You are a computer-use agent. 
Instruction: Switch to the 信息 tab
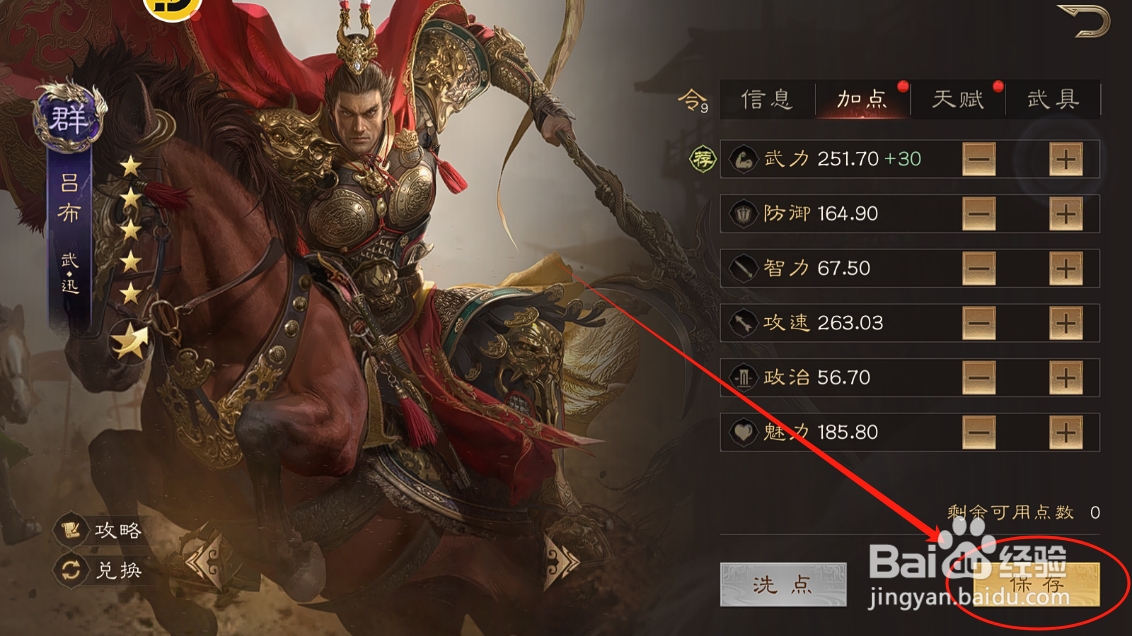pyautogui.click(x=767, y=99)
